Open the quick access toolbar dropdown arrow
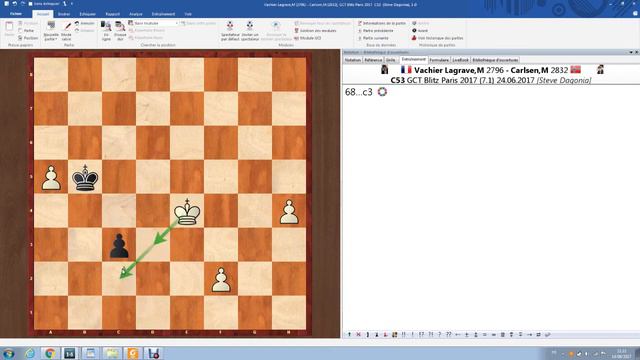 (72, 4)
